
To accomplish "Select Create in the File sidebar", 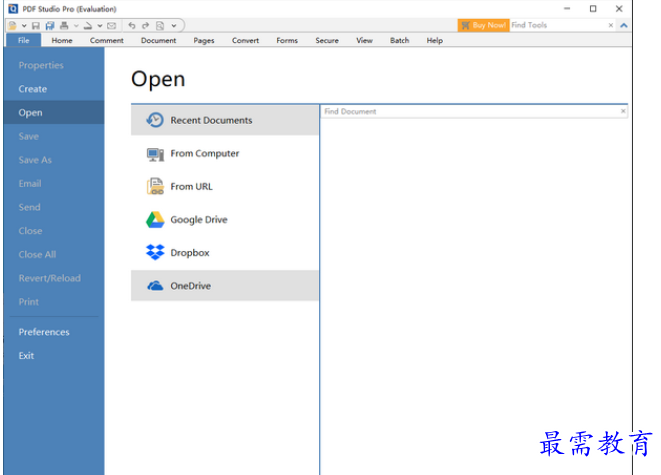I will [x=54, y=89].
